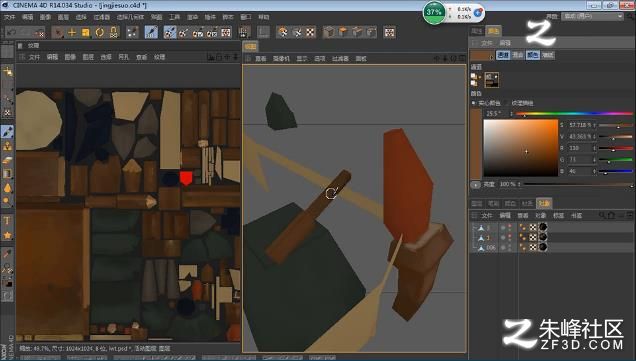Open 标签 menu in object manager
Screen dimensions: 636x361
[x=559, y=215]
